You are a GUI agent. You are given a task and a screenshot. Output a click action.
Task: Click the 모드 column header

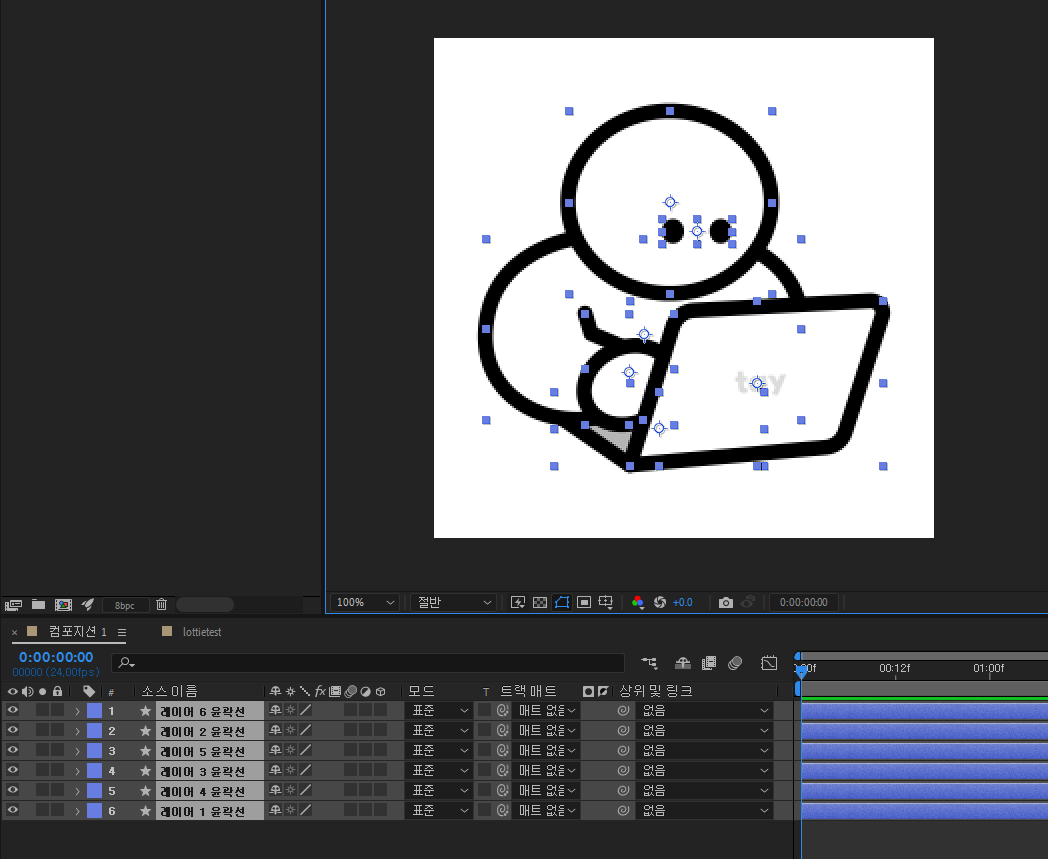coord(421,691)
